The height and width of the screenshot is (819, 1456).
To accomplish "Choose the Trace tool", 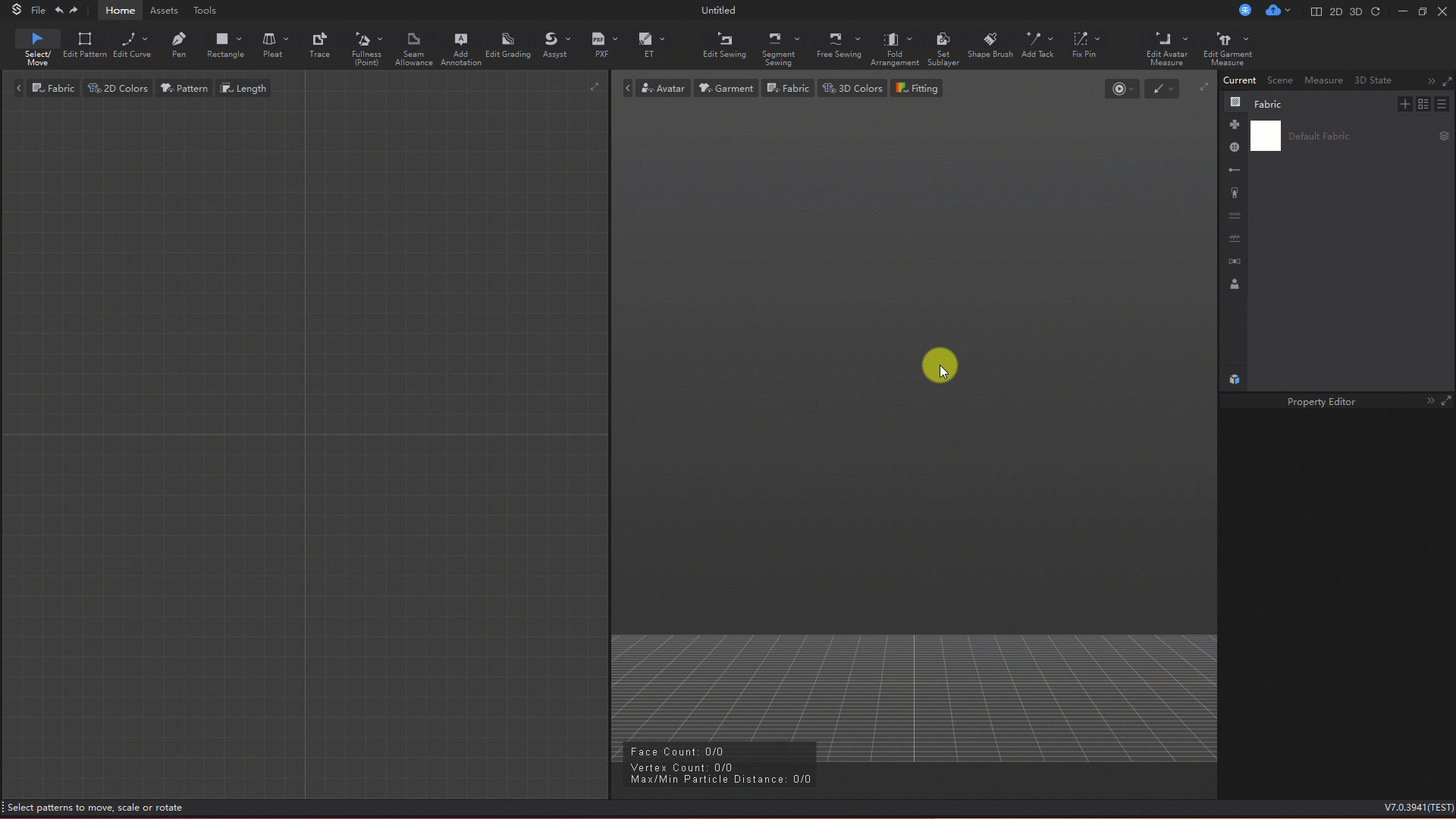I will pyautogui.click(x=319, y=44).
